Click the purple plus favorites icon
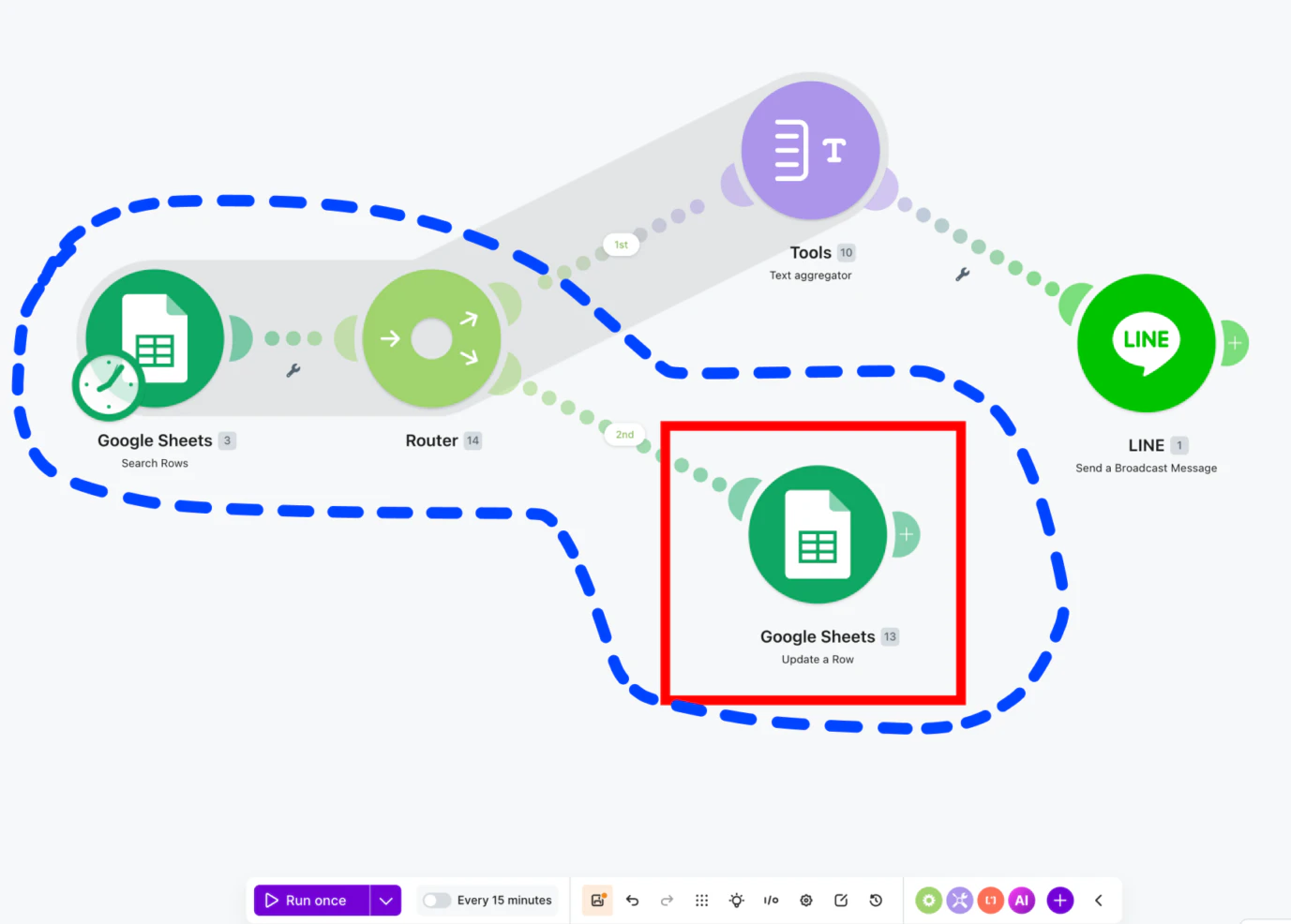The width and height of the screenshot is (1291, 924). point(1060,901)
